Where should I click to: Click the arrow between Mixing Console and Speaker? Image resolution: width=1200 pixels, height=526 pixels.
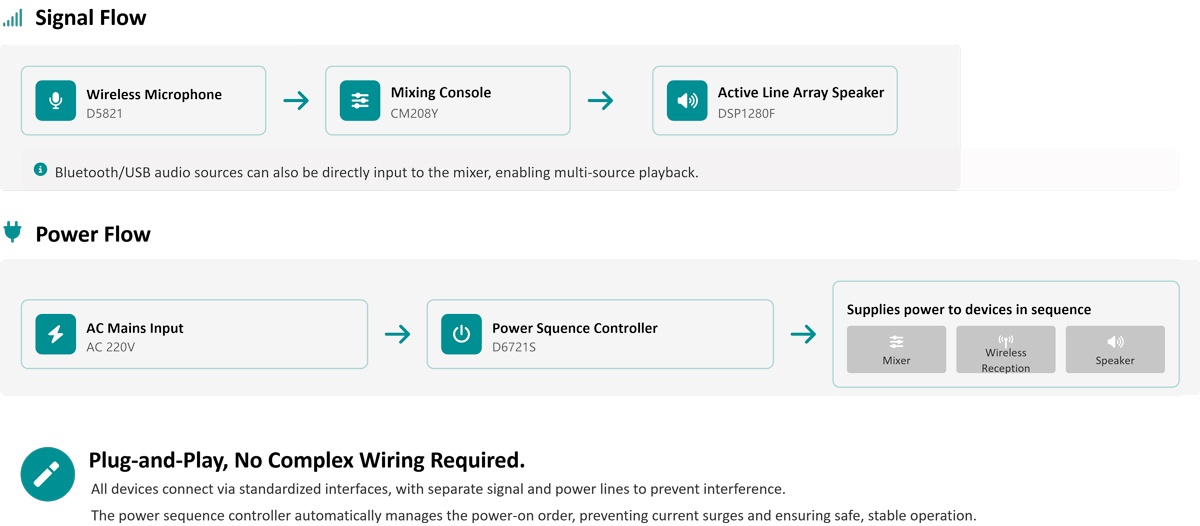click(x=600, y=101)
